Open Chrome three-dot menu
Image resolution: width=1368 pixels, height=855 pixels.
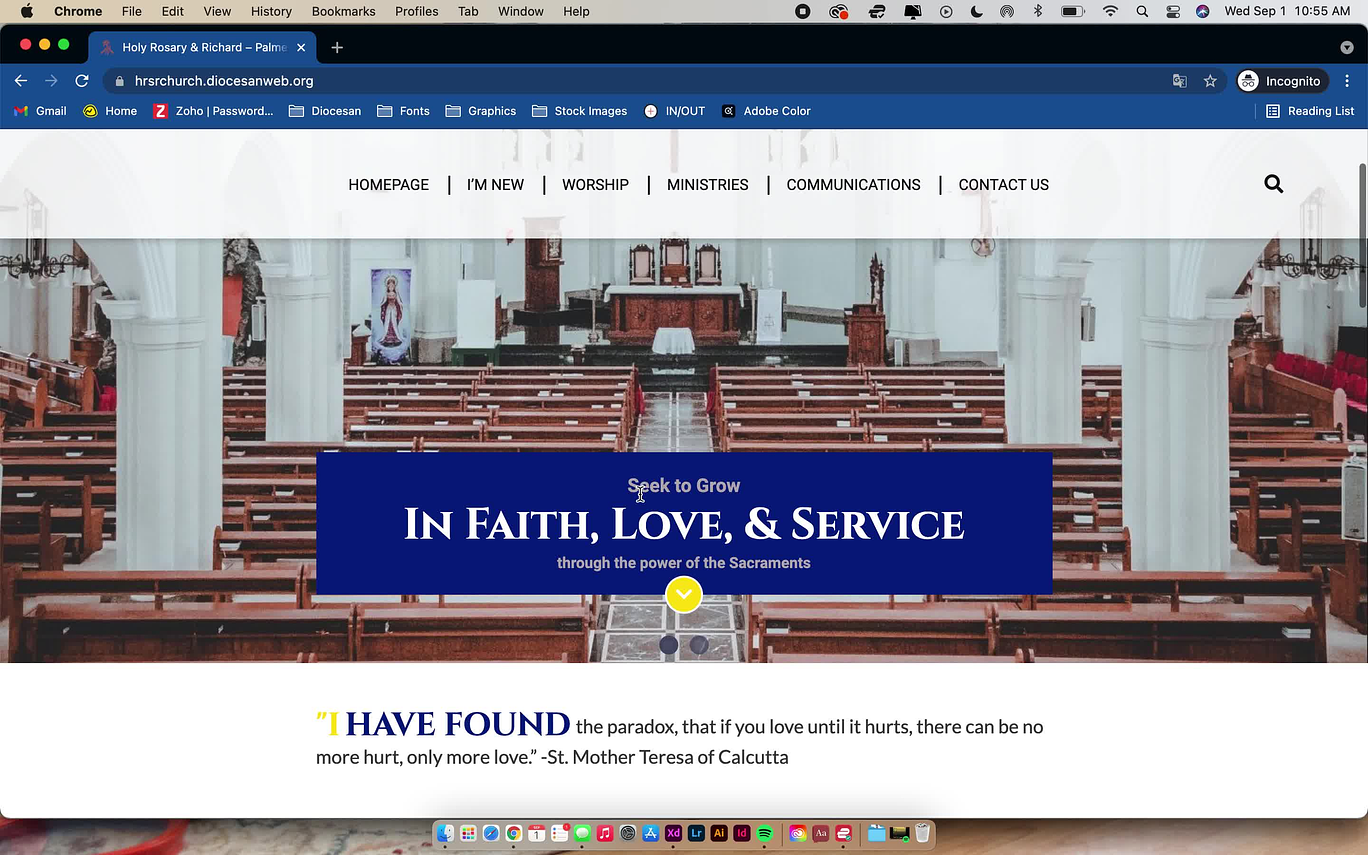pos(1347,81)
